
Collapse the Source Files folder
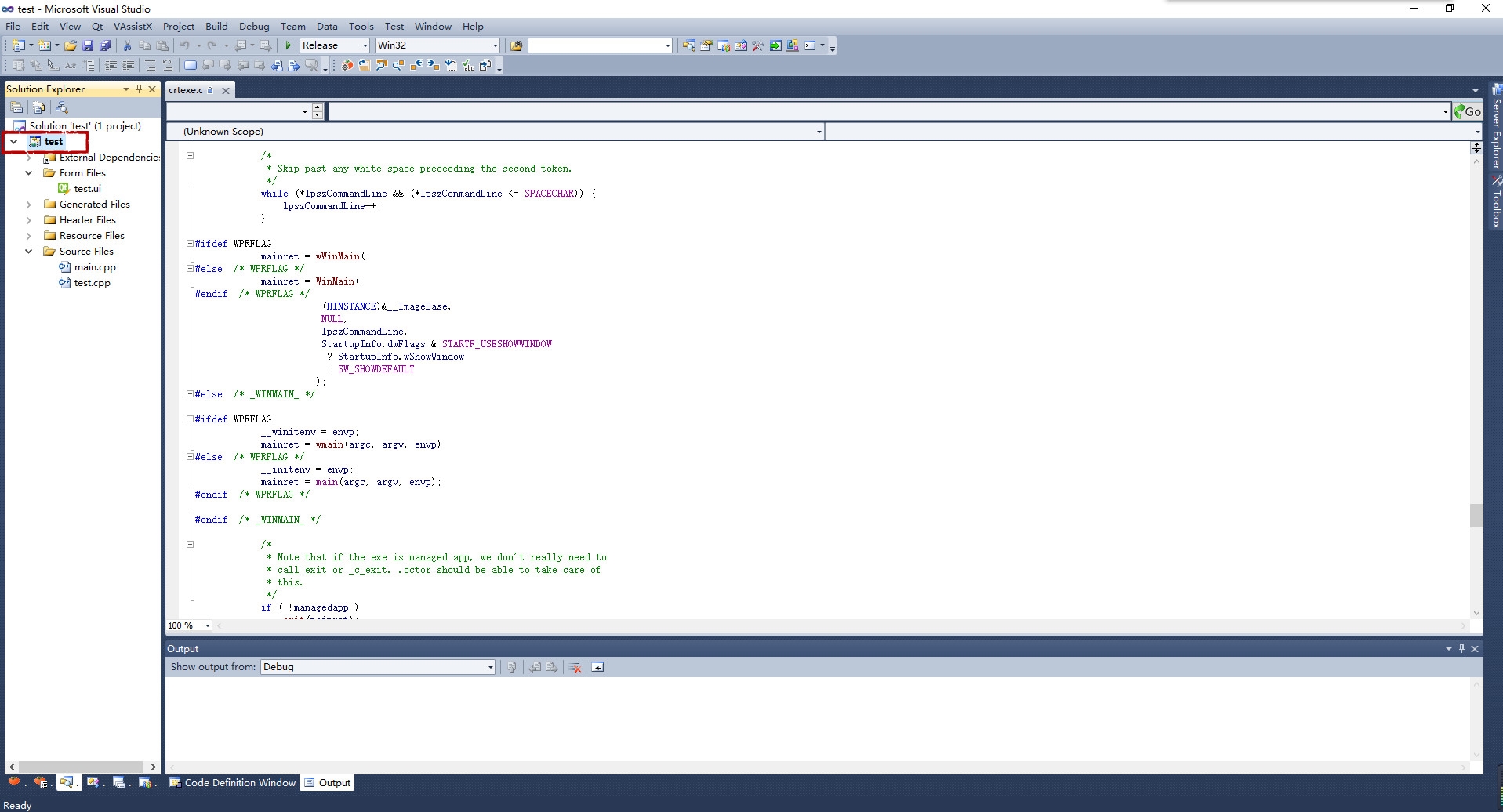(x=29, y=252)
